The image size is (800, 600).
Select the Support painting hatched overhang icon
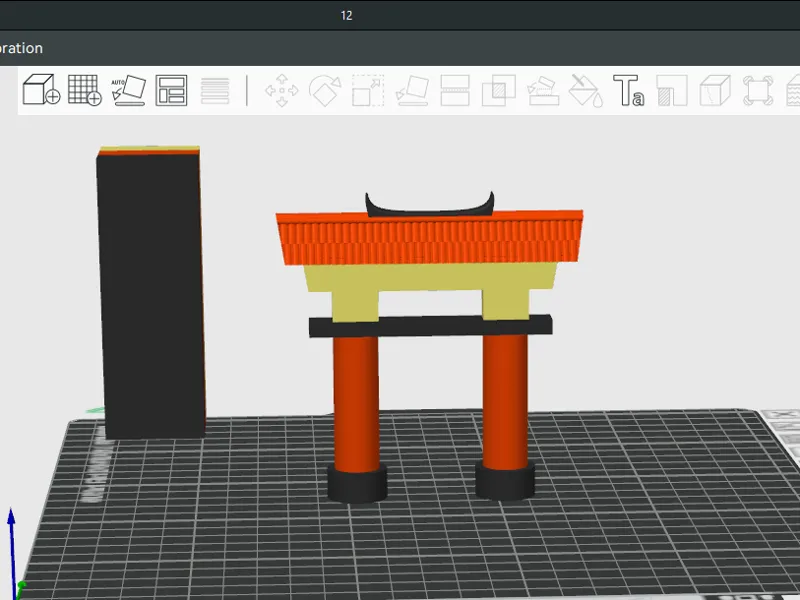tap(672, 90)
